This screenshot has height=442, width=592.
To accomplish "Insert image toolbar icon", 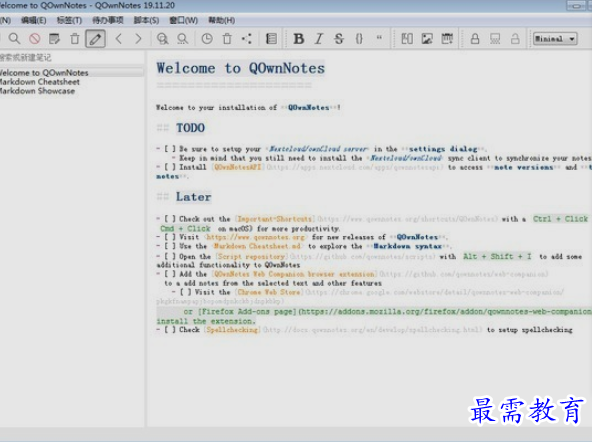I will 427,39.
